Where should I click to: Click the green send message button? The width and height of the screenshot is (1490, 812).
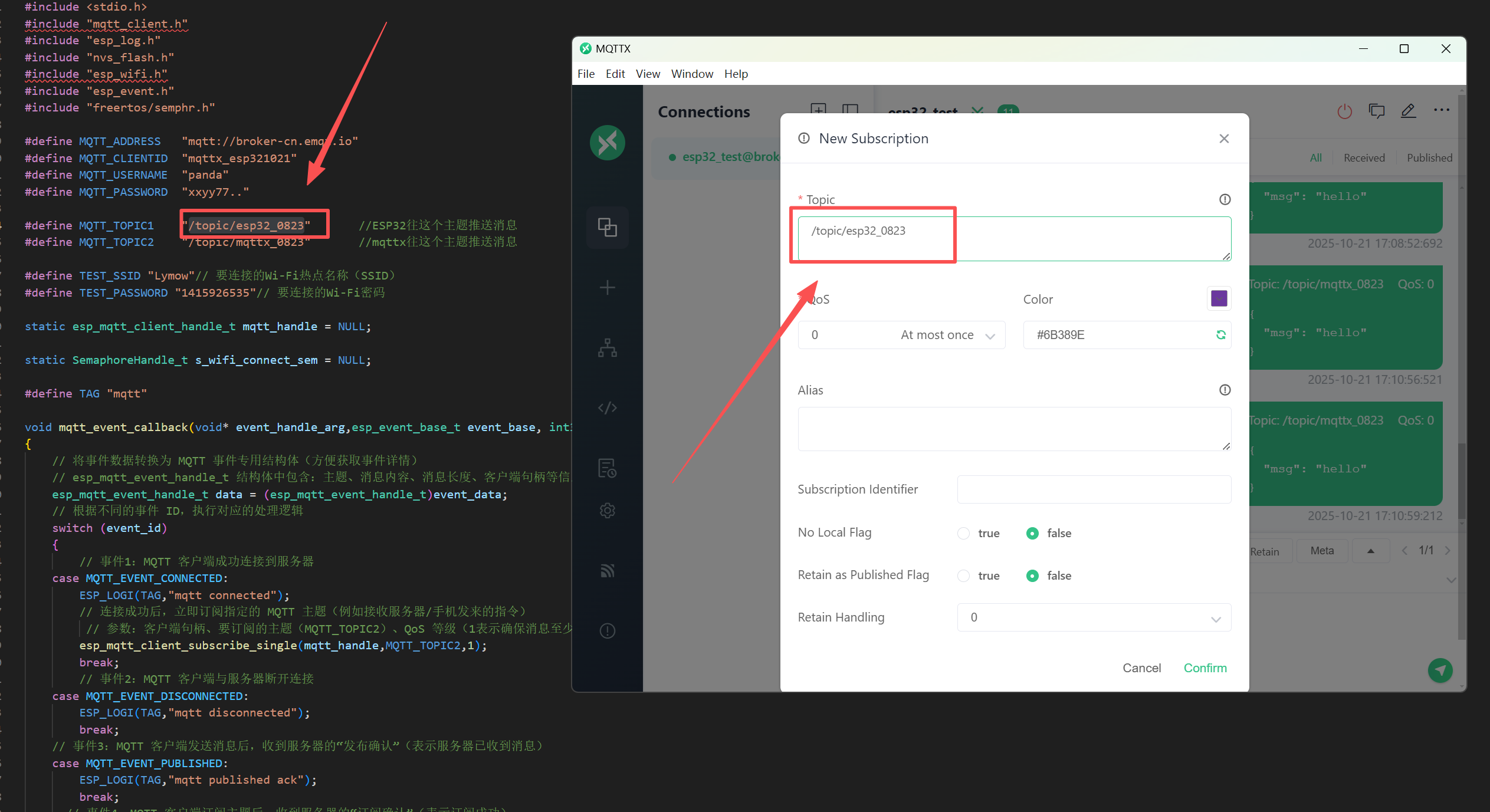(1440, 670)
